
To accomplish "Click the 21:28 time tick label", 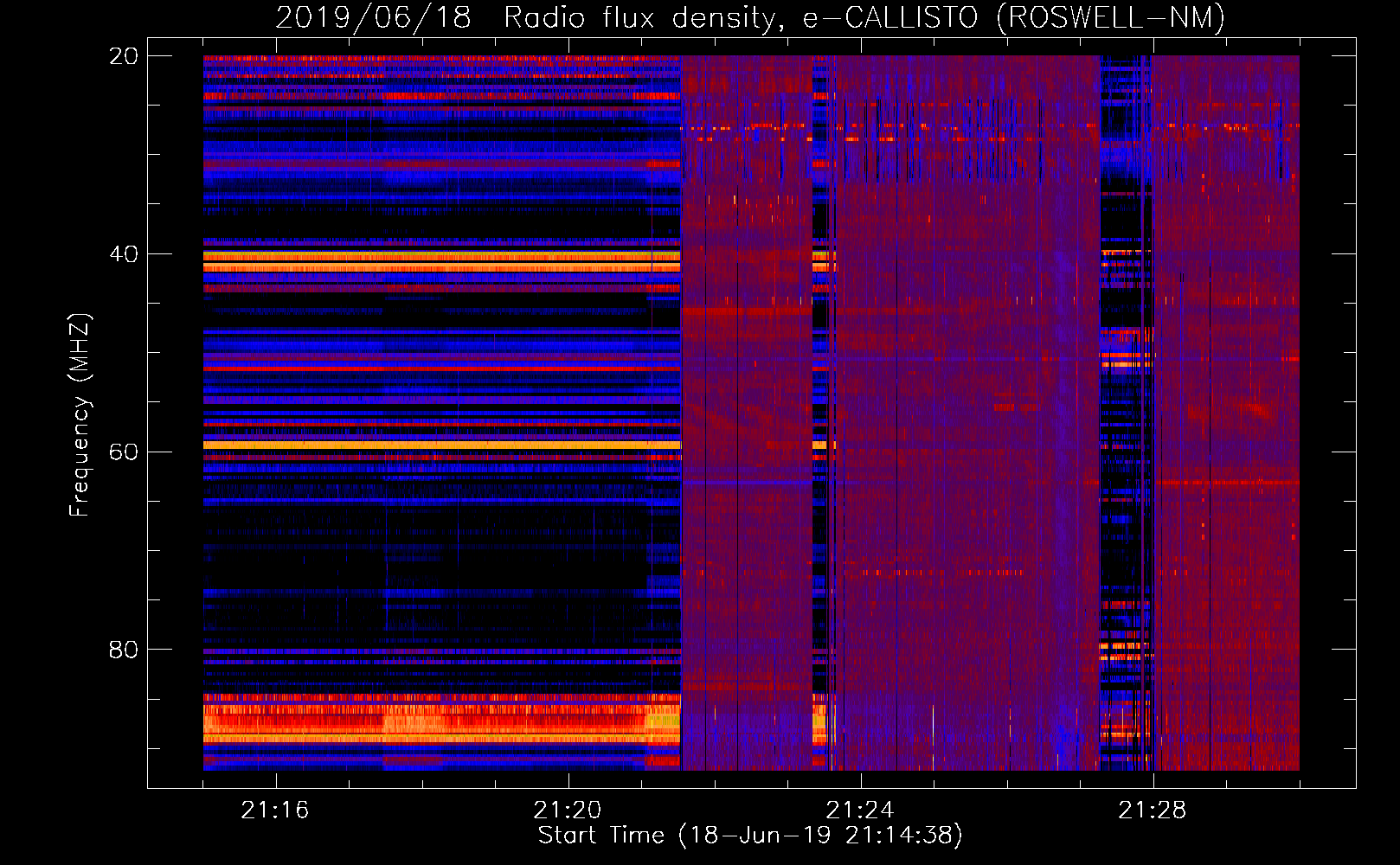I will pyautogui.click(x=1153, y=811).
